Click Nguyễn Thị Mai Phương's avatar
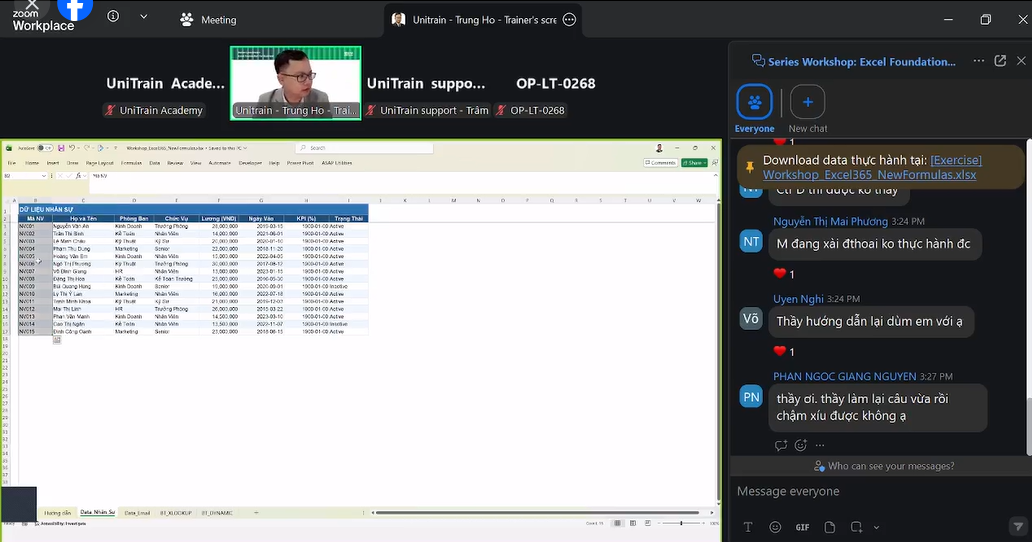1032x542 pixels. click(x=751, y=242)
